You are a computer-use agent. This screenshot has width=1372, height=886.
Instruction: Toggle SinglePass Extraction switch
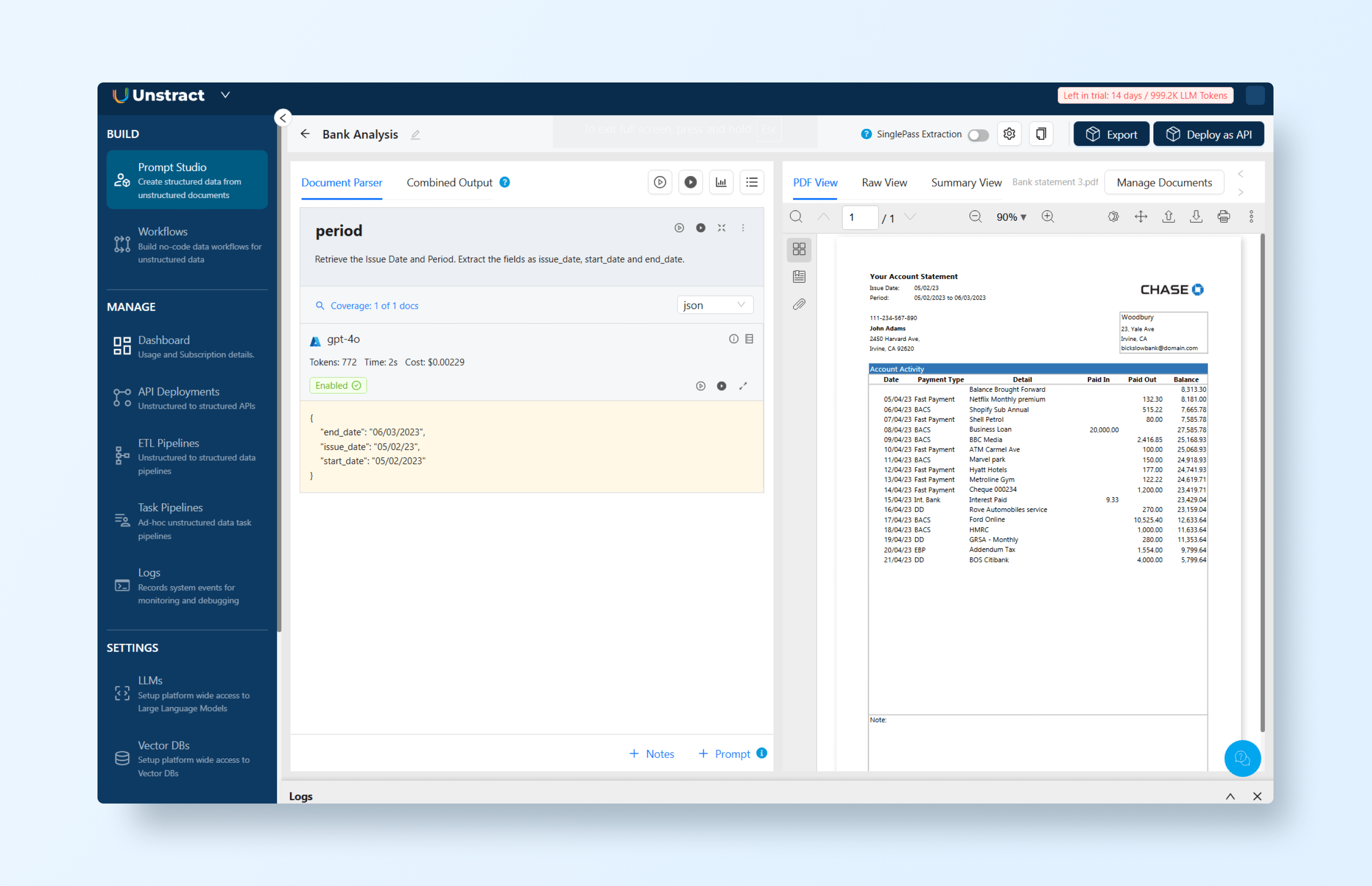pyautogui.click(x=977, y=135)
